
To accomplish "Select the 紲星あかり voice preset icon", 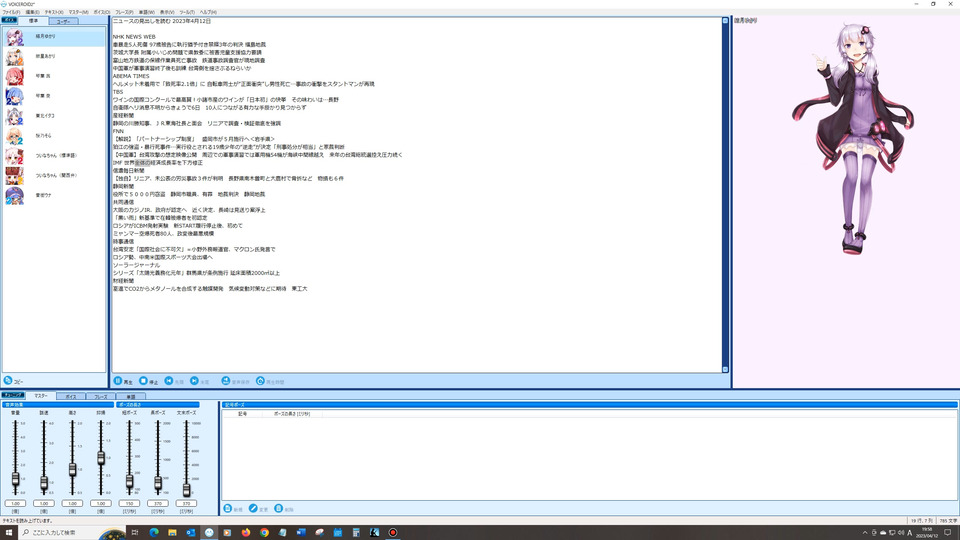I will click(15, 57).
